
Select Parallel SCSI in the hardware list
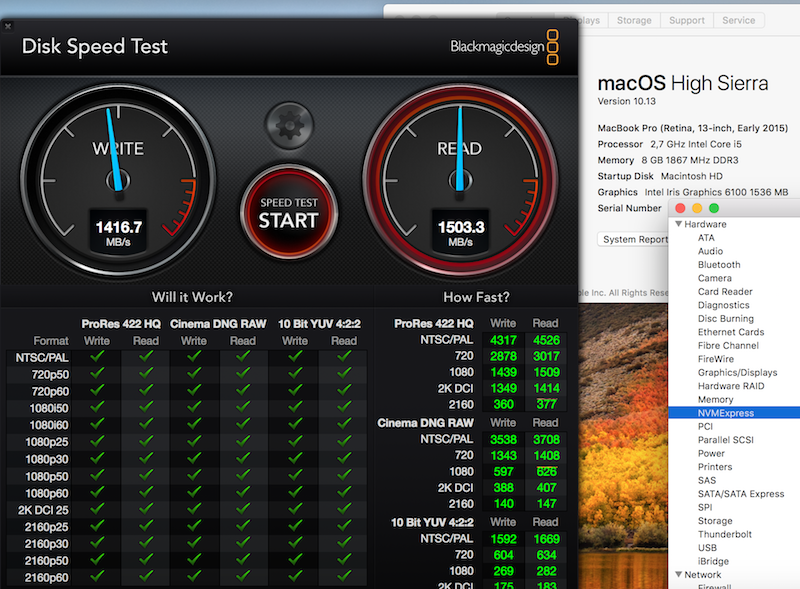coord(726,439)
